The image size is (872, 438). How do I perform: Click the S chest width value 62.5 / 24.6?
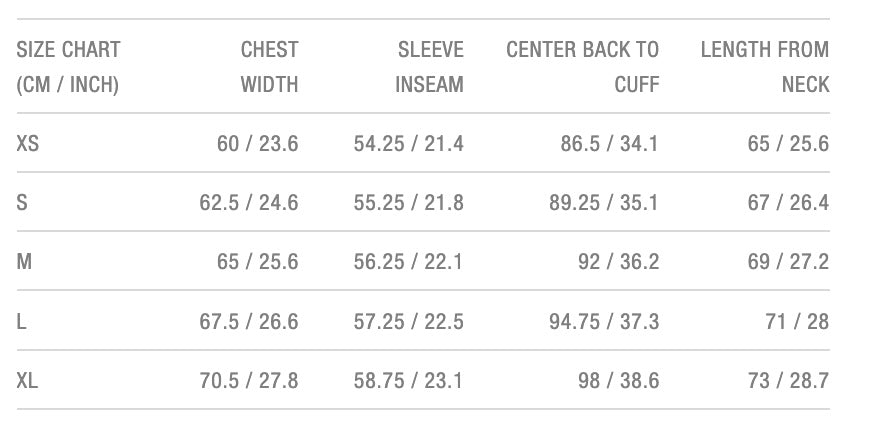tap(249, 203)
